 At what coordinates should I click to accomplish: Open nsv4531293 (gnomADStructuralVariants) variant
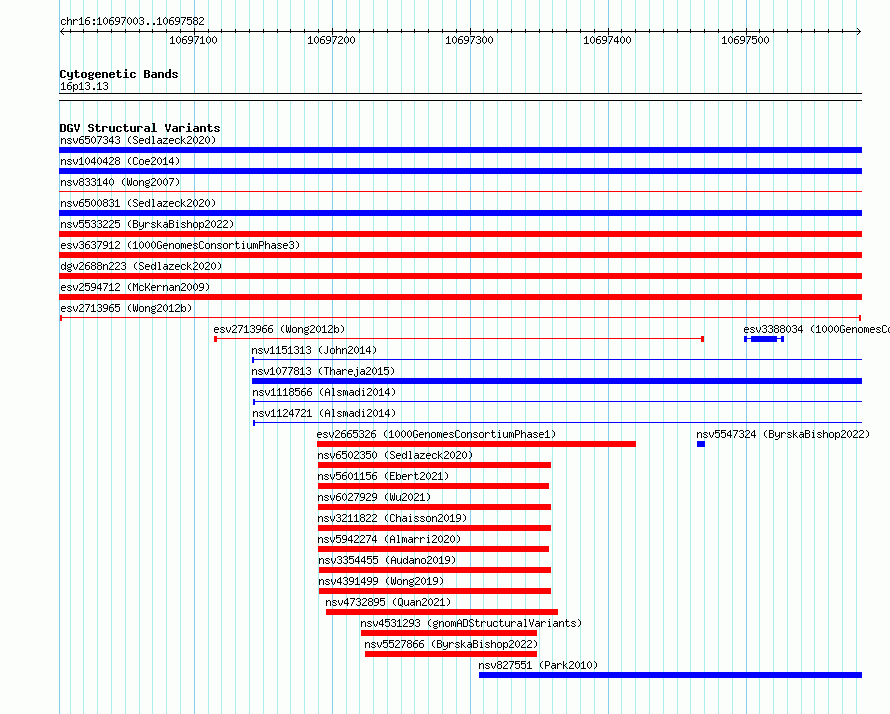tap(471, 623)
